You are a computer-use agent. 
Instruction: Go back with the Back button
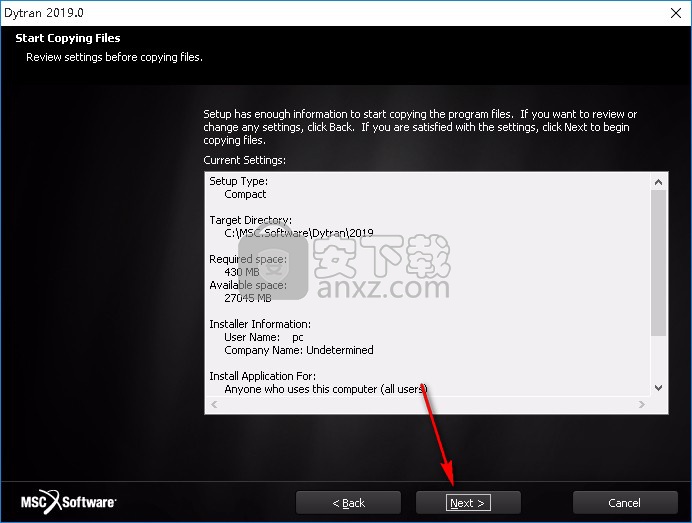click(x=348, y=503)
